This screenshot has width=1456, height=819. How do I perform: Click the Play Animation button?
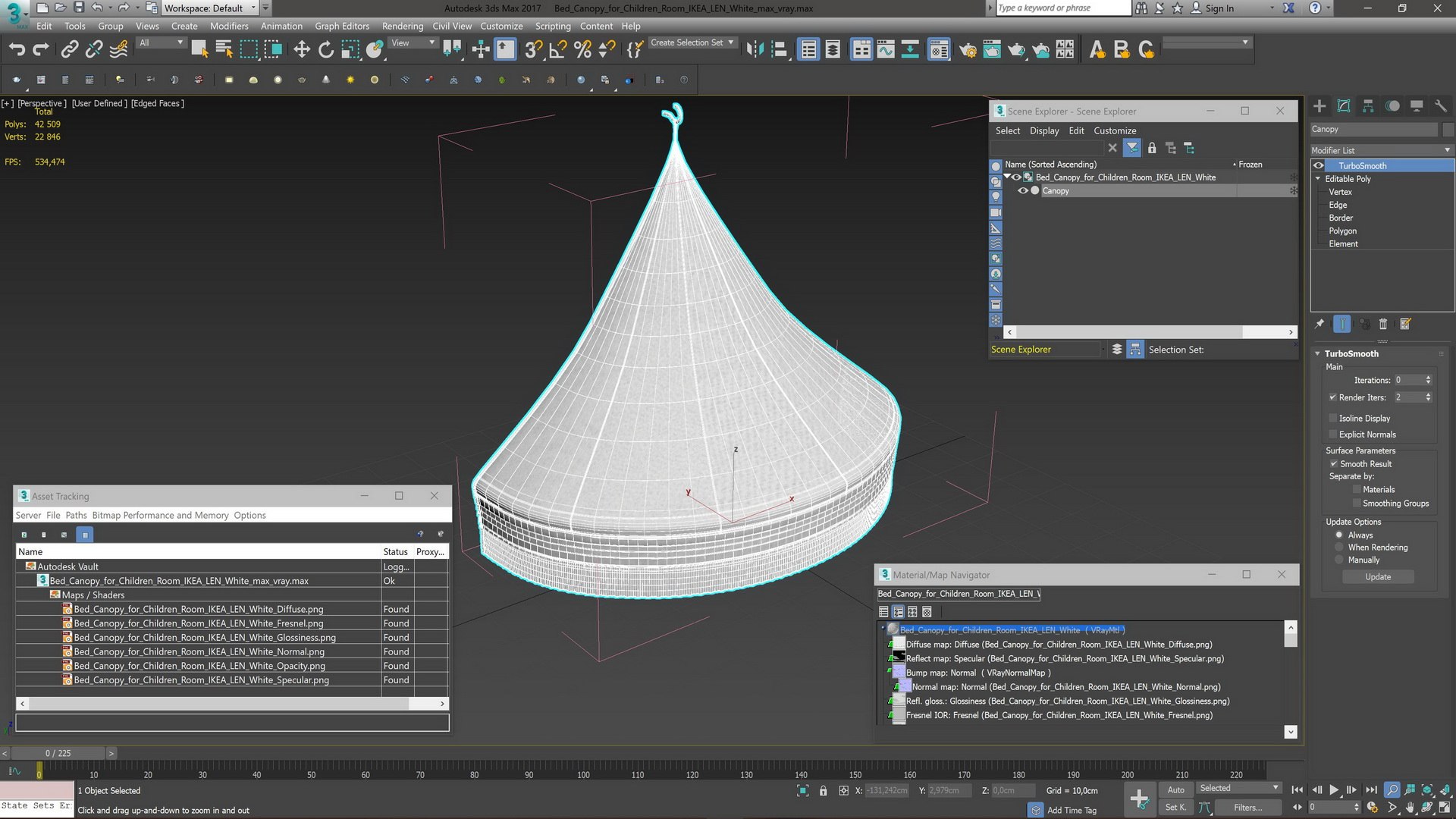click(1334, 790)
